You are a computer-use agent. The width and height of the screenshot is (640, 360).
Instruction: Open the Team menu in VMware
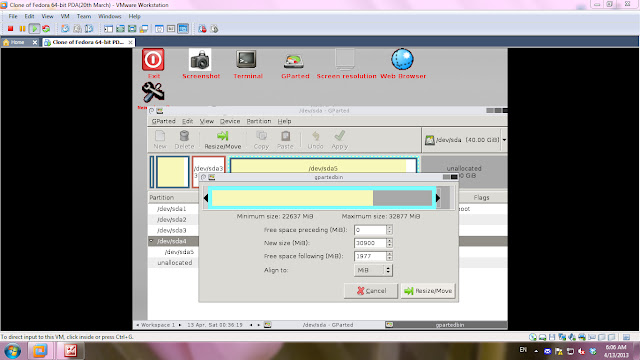point(84,16)
